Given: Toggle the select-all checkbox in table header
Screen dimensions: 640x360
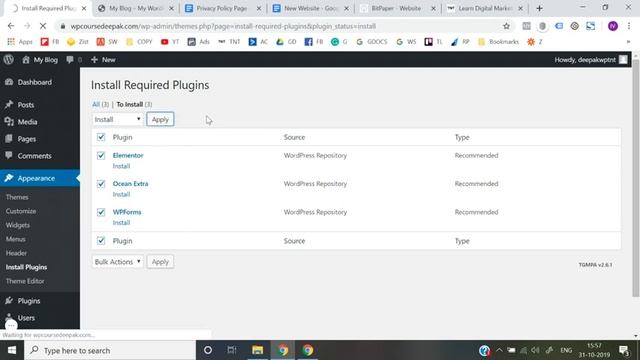Looking at the screenshot, I should click(x=101, y=137).
